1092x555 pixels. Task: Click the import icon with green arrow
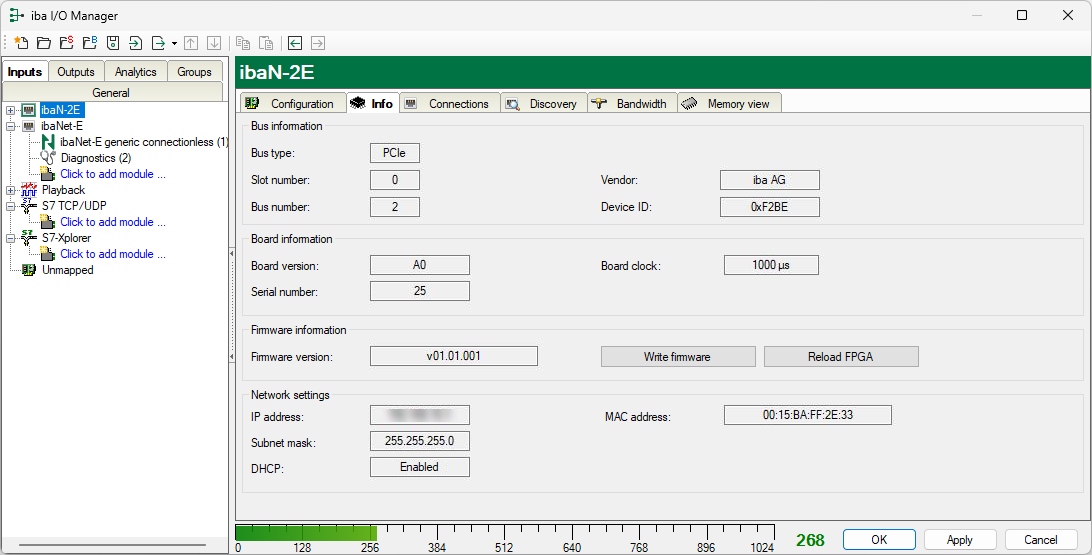(x=135, y=43)
